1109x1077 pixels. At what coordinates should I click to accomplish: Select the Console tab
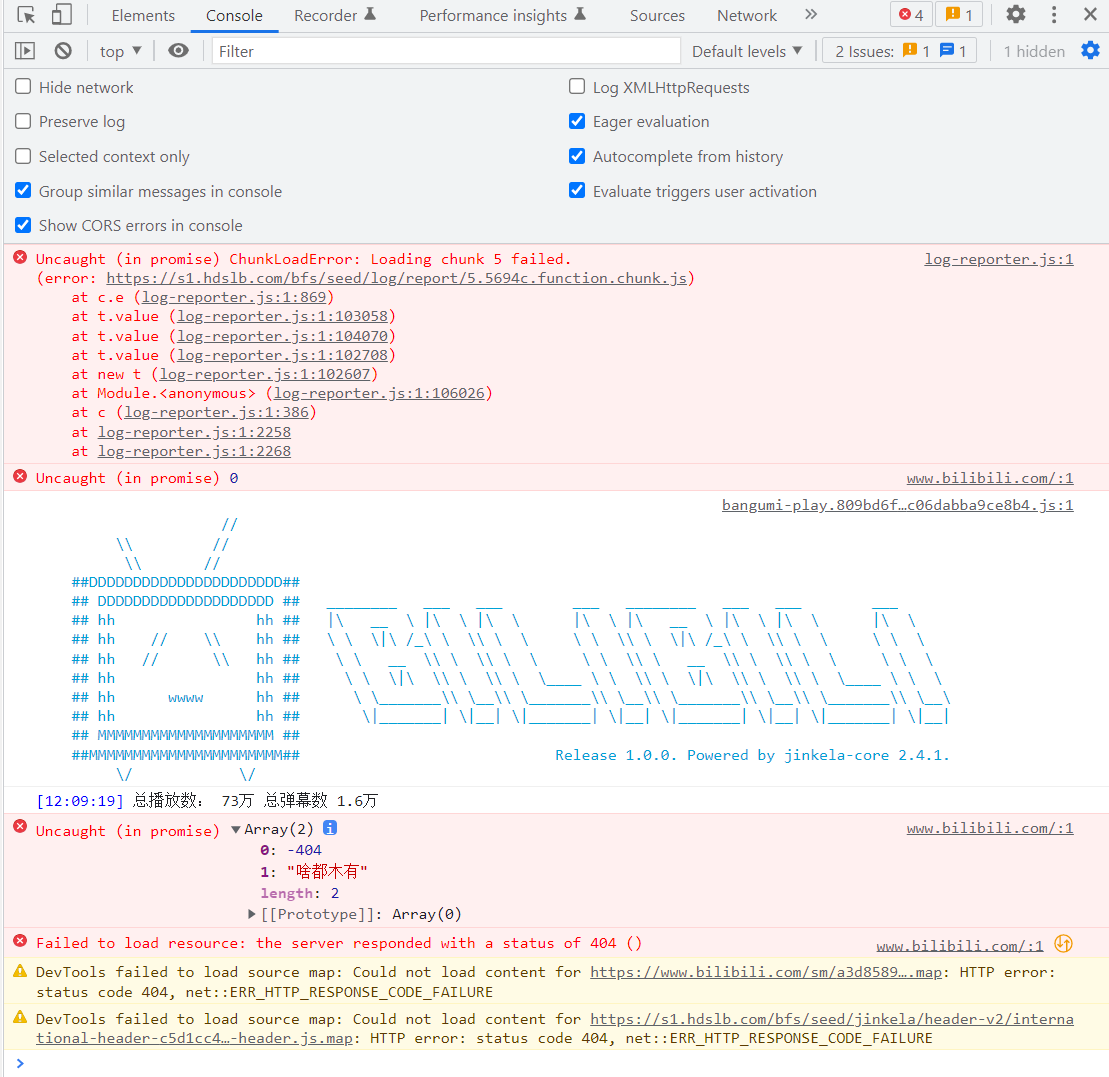234,16
